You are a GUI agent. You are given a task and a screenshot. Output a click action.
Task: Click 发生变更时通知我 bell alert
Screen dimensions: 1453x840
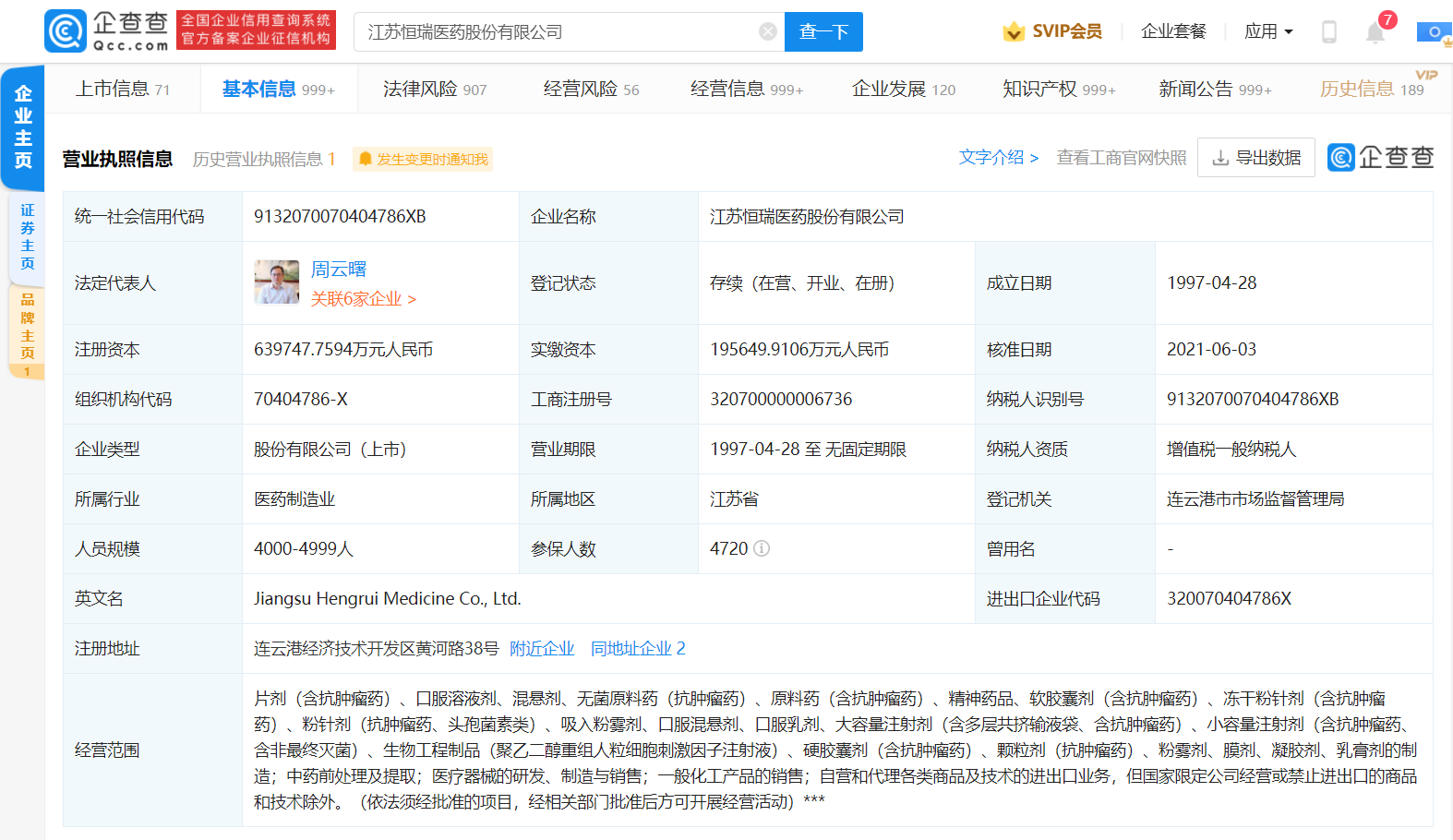tap(423, 160)
